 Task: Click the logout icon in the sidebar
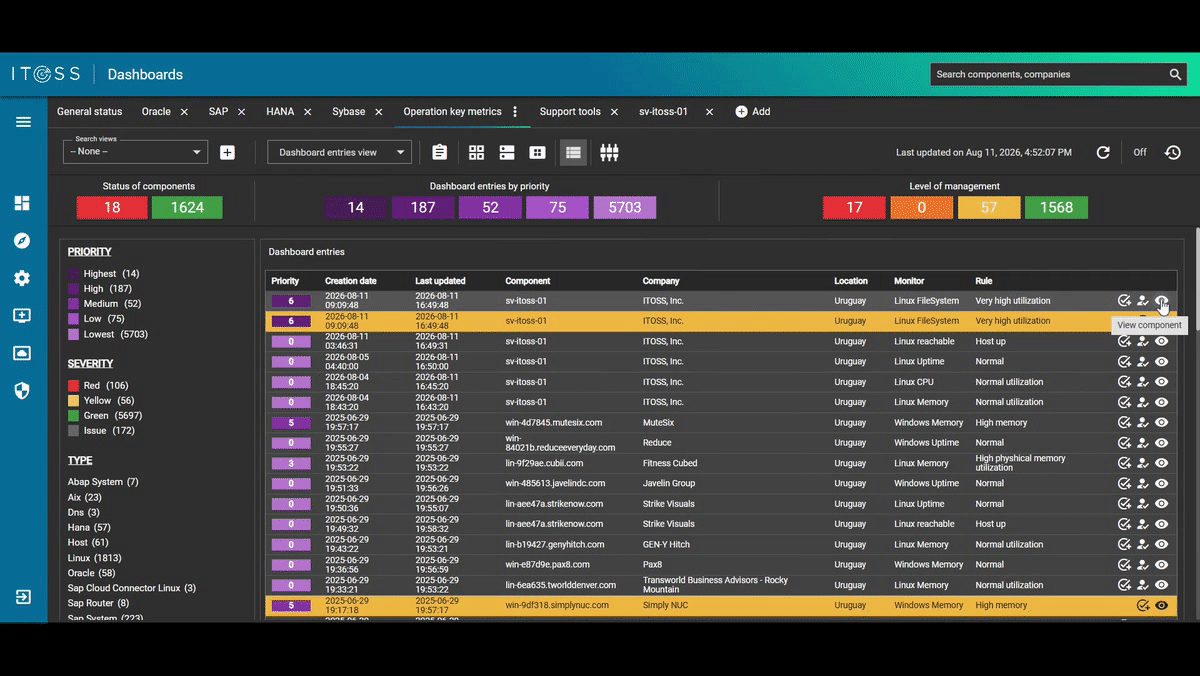point(23,597)
